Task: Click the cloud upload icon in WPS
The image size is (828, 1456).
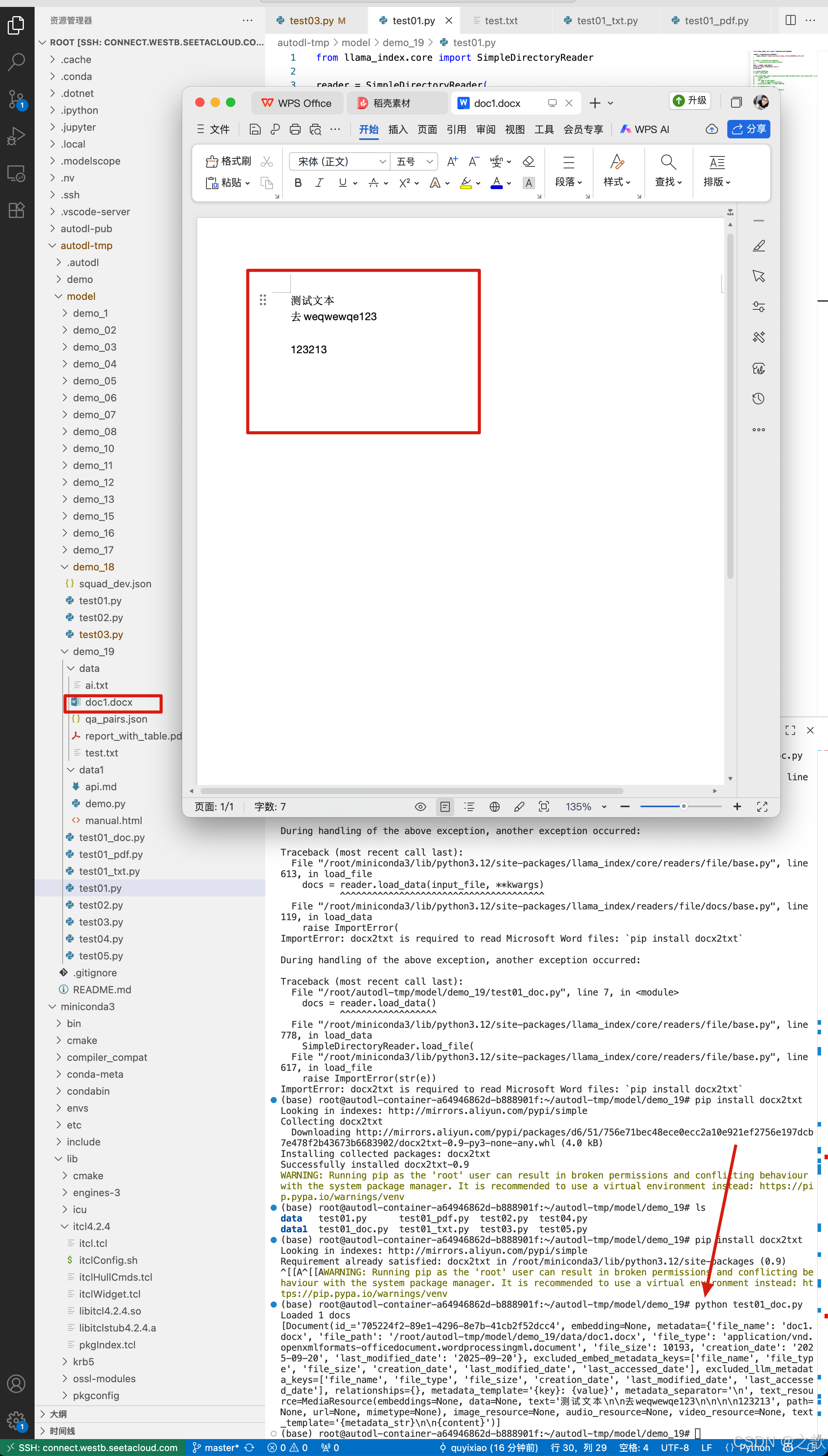Action: [x=712, y=130]
